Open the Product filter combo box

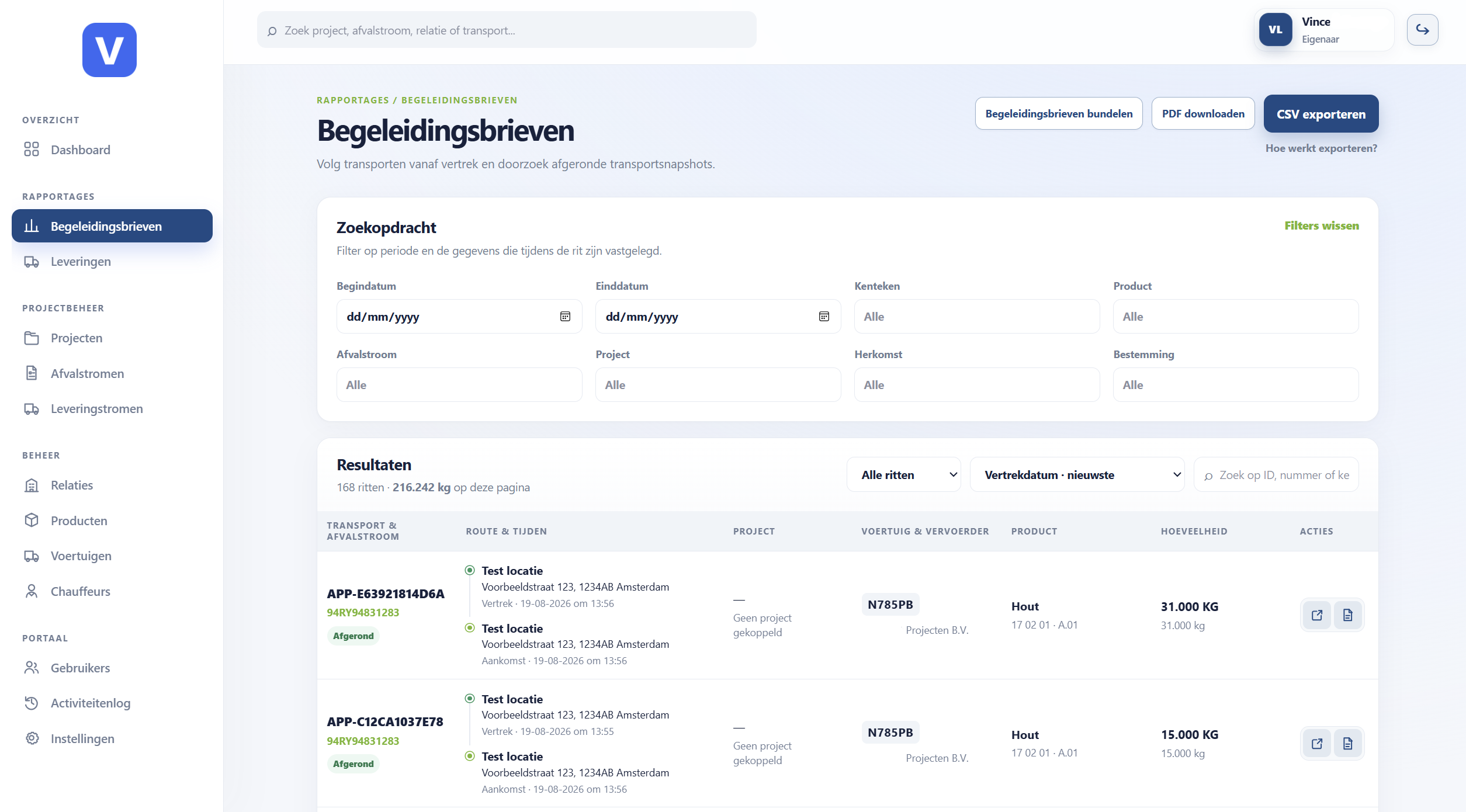click(1236, 317)
